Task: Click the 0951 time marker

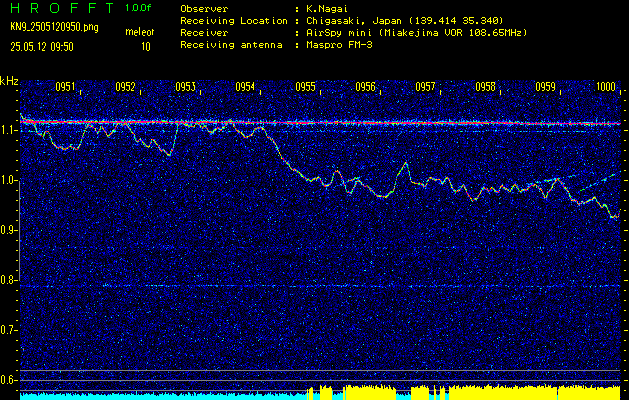Action: (x=65, y=87)
